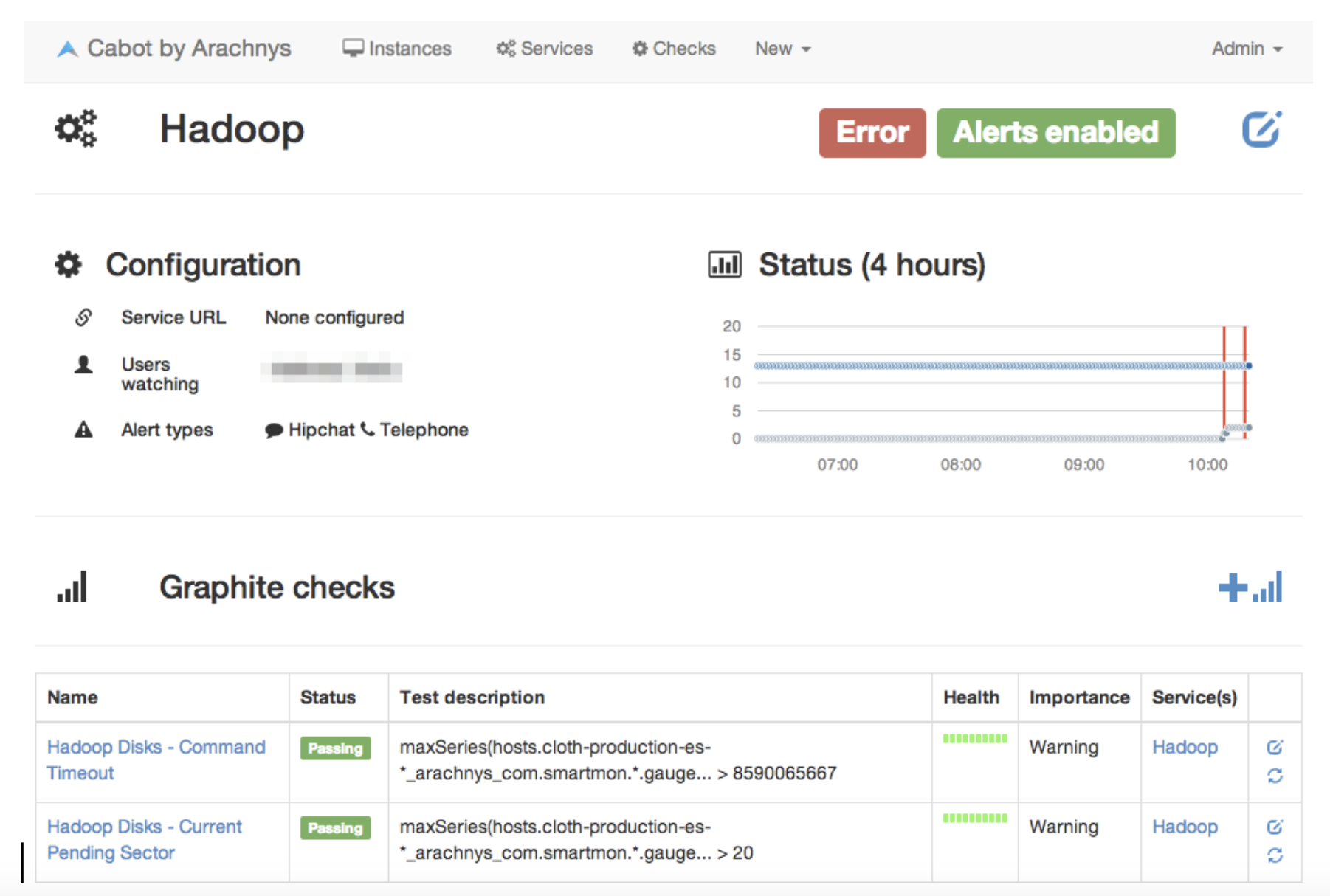The height and width of the screenshot is (896, 1330).
Task: Click the Cabot by Arachnys logo link
Action: [174, 49]
